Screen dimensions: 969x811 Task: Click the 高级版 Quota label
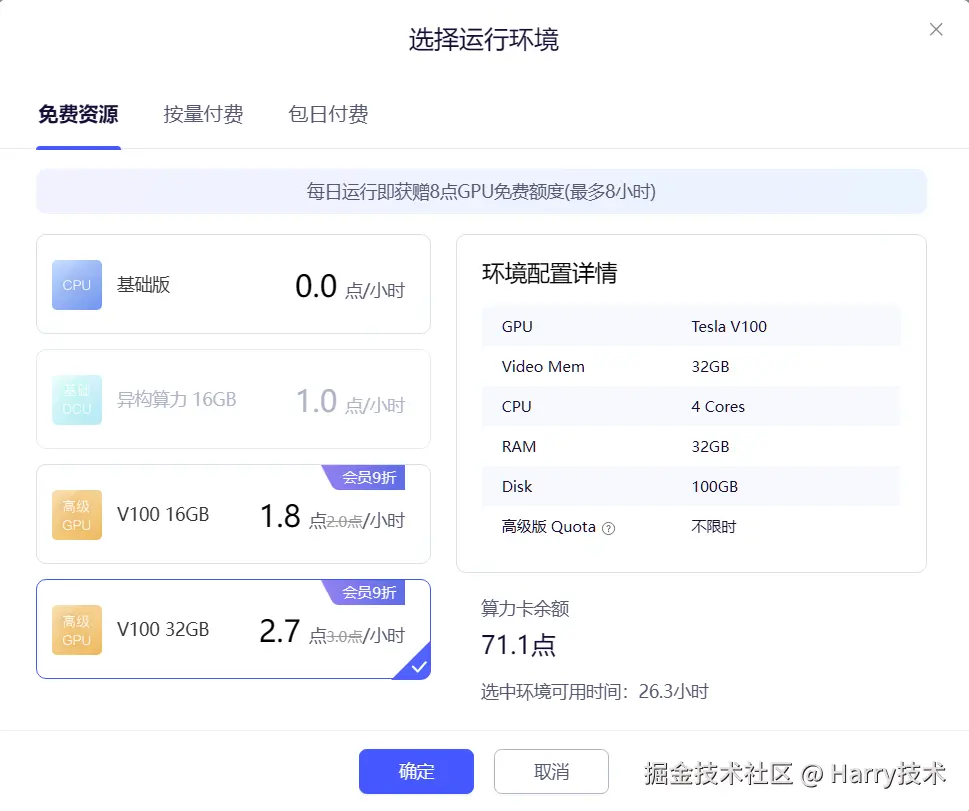(549, 527)
